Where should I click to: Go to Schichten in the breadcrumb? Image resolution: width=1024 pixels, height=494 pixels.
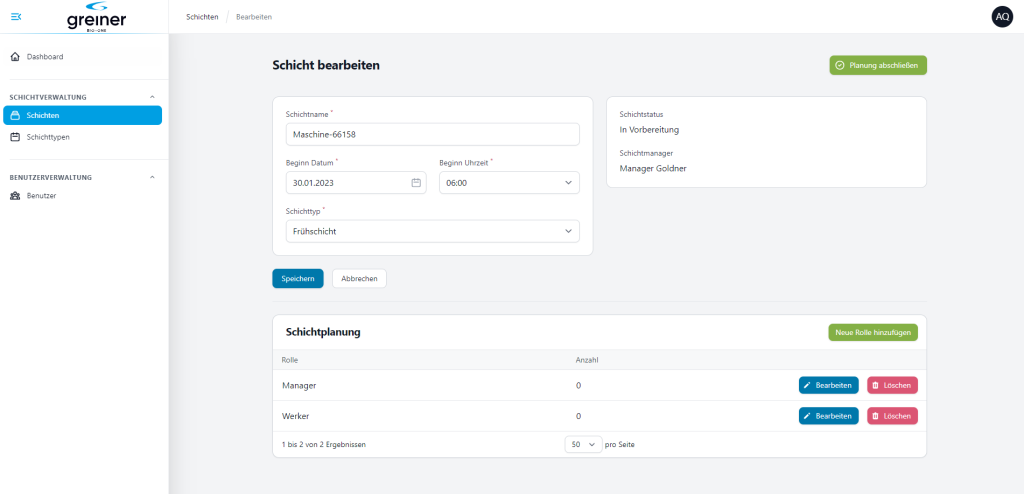[202, 17]
